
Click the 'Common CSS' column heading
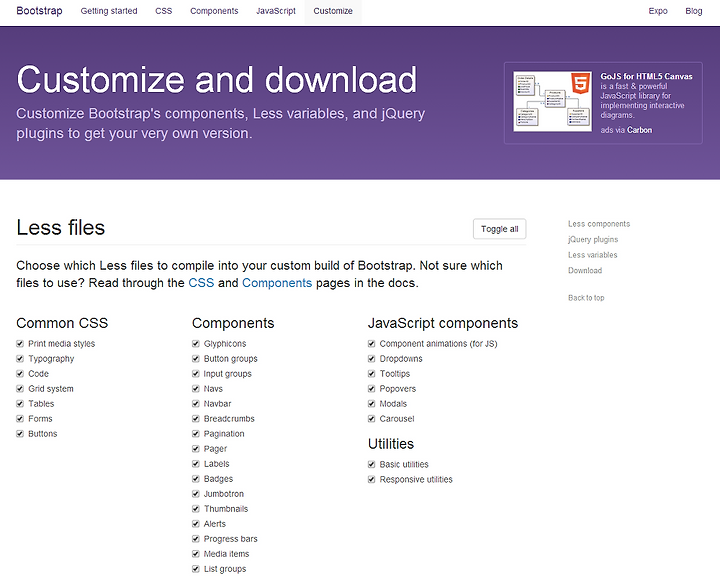click(62, 323)
